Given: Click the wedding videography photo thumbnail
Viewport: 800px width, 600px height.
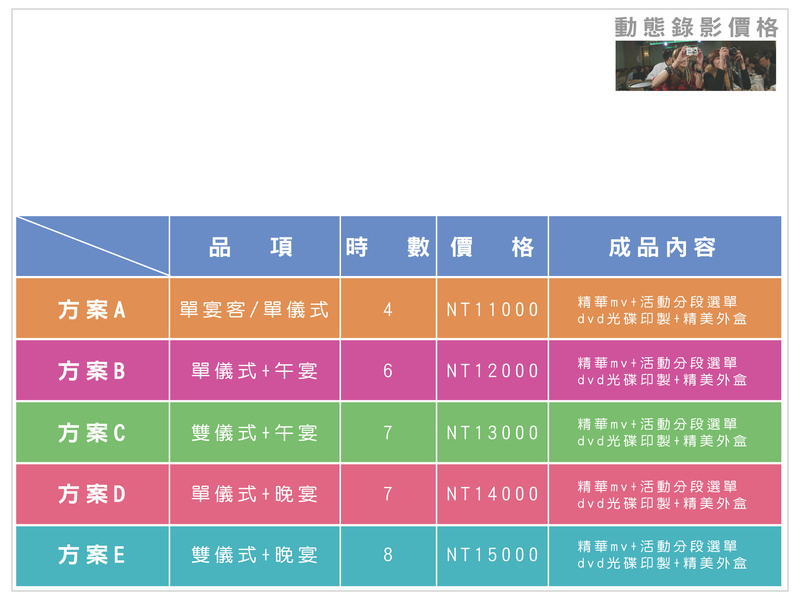Looking at the screenshot, I should [695, 66].
